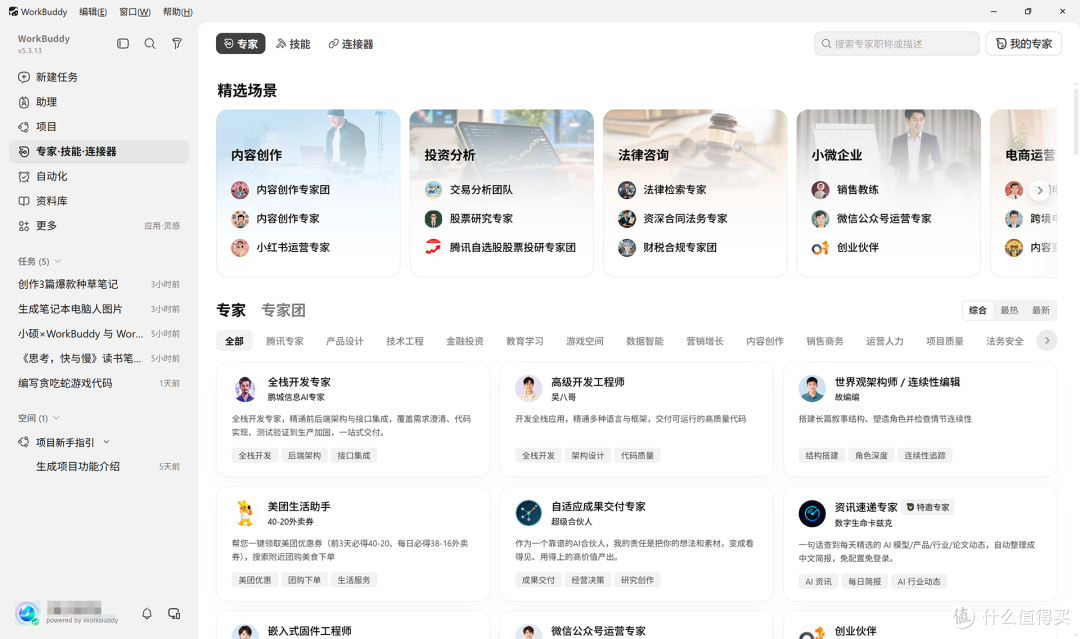Screen dimensions: 1080x639
Task: Collapse the 空间 (1) section
Action: click(56, 418)
